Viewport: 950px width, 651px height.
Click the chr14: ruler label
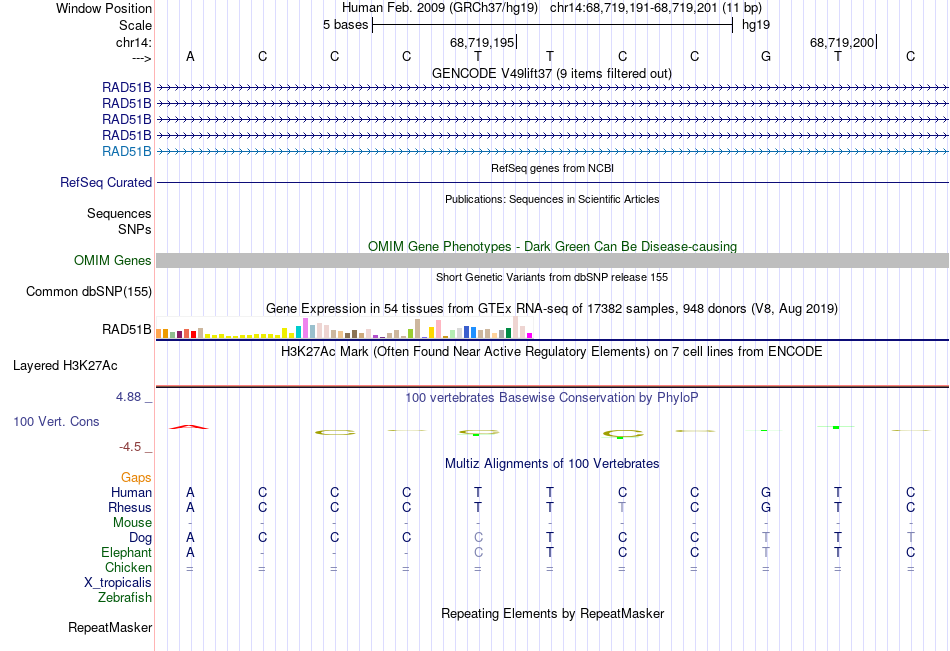(133, 42)
